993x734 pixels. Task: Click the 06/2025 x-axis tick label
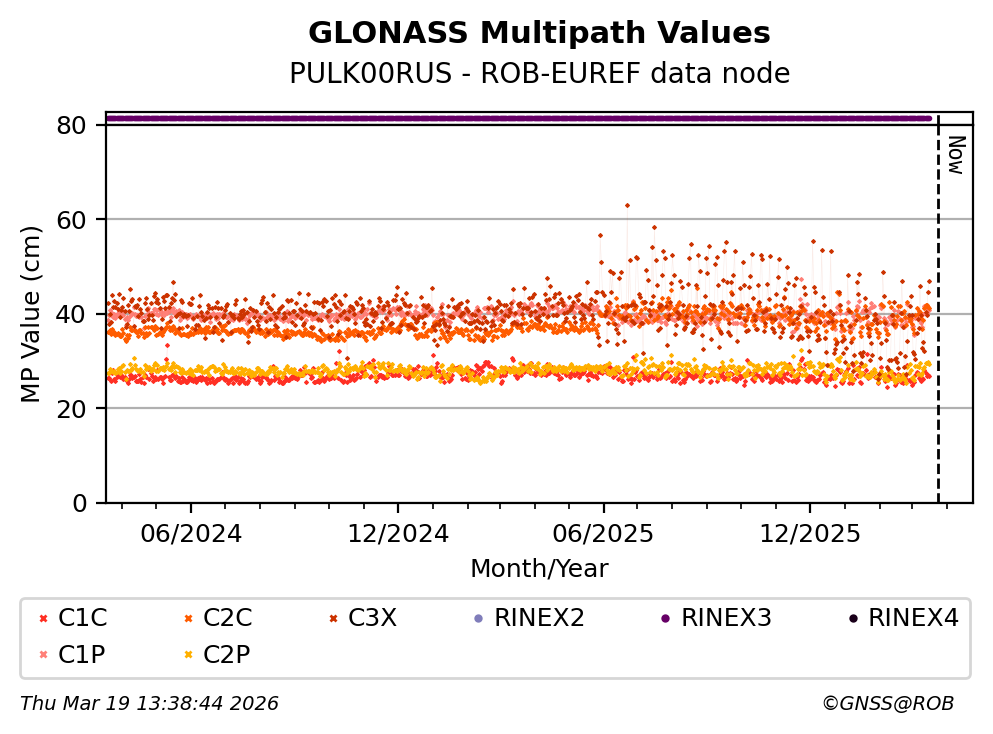click(603, 534)
